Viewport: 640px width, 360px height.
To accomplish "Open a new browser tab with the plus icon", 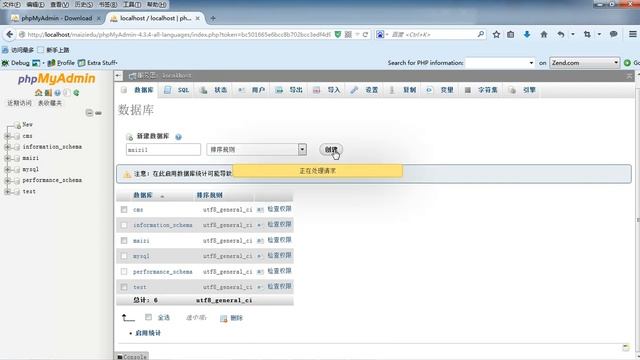I will click(x=213, y=18).
